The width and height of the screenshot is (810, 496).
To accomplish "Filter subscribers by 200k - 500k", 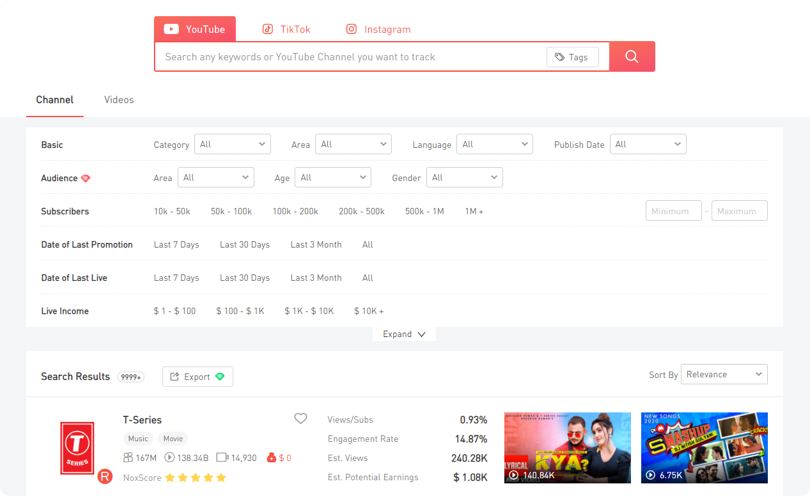I will tap(362, 211).
